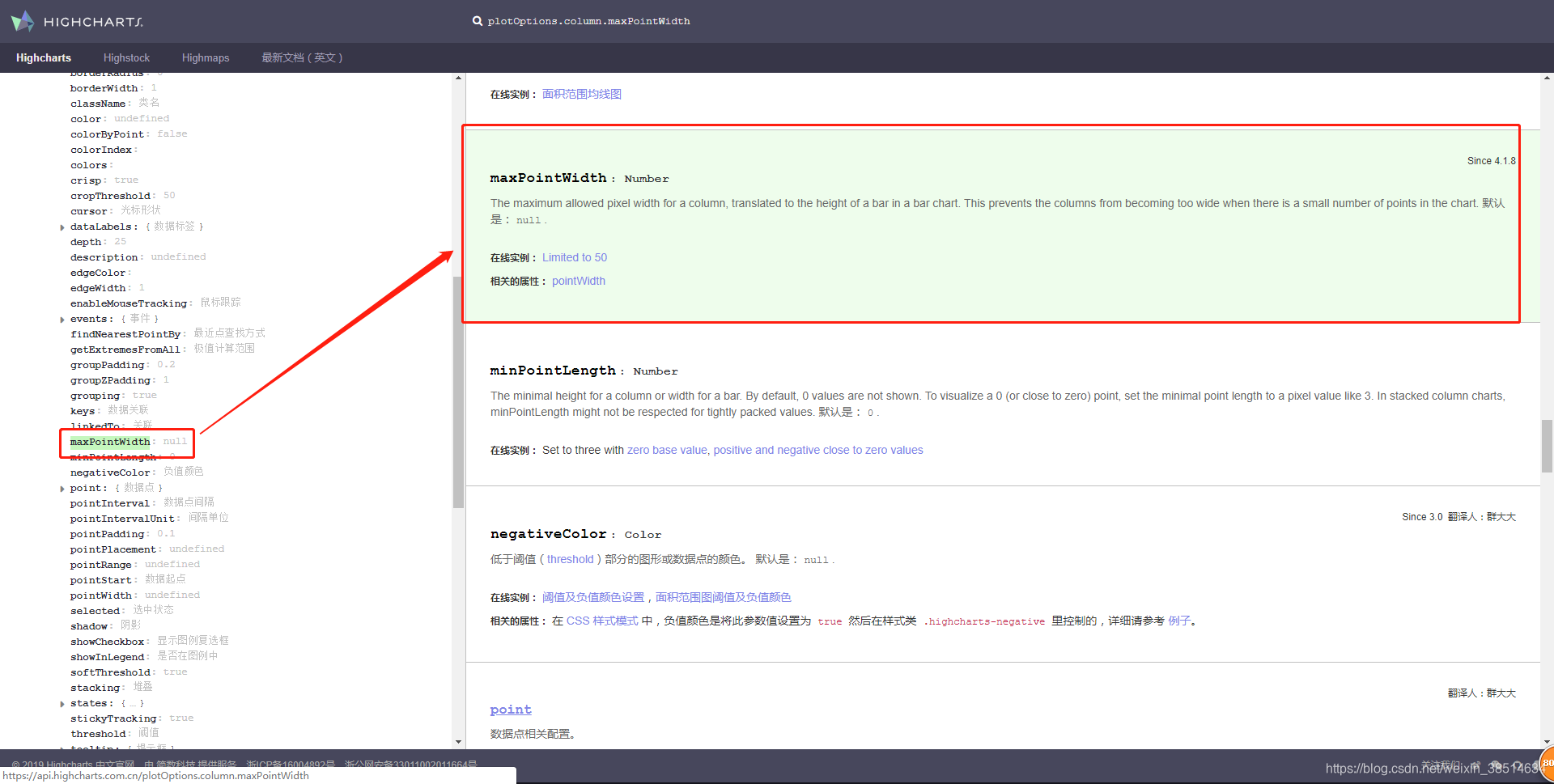Click the left tree scrollbar down arrow
1554x784 pixels.
458,742
